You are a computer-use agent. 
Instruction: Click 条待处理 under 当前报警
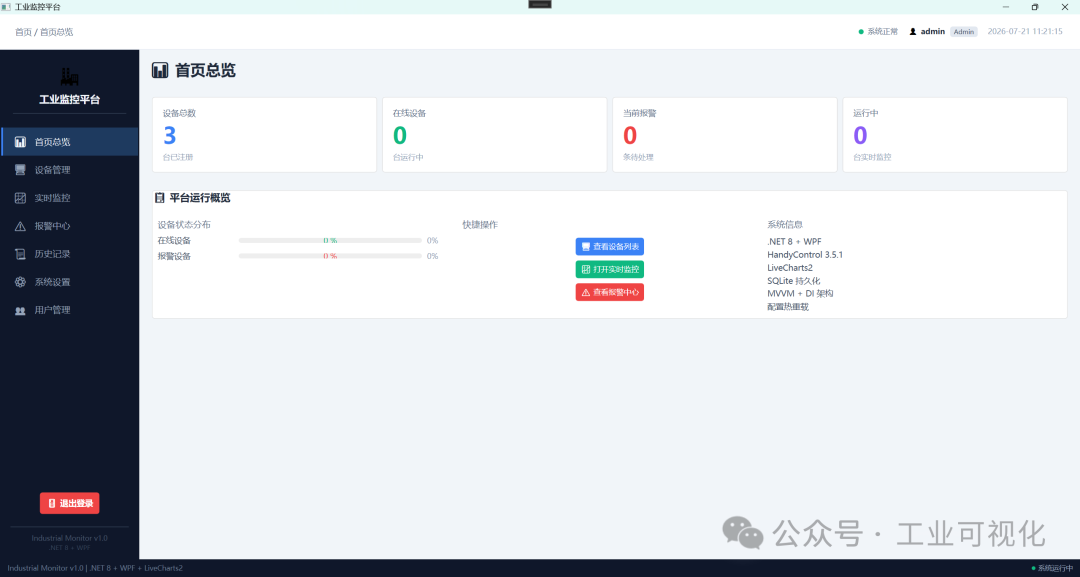(x=638, y=158)
